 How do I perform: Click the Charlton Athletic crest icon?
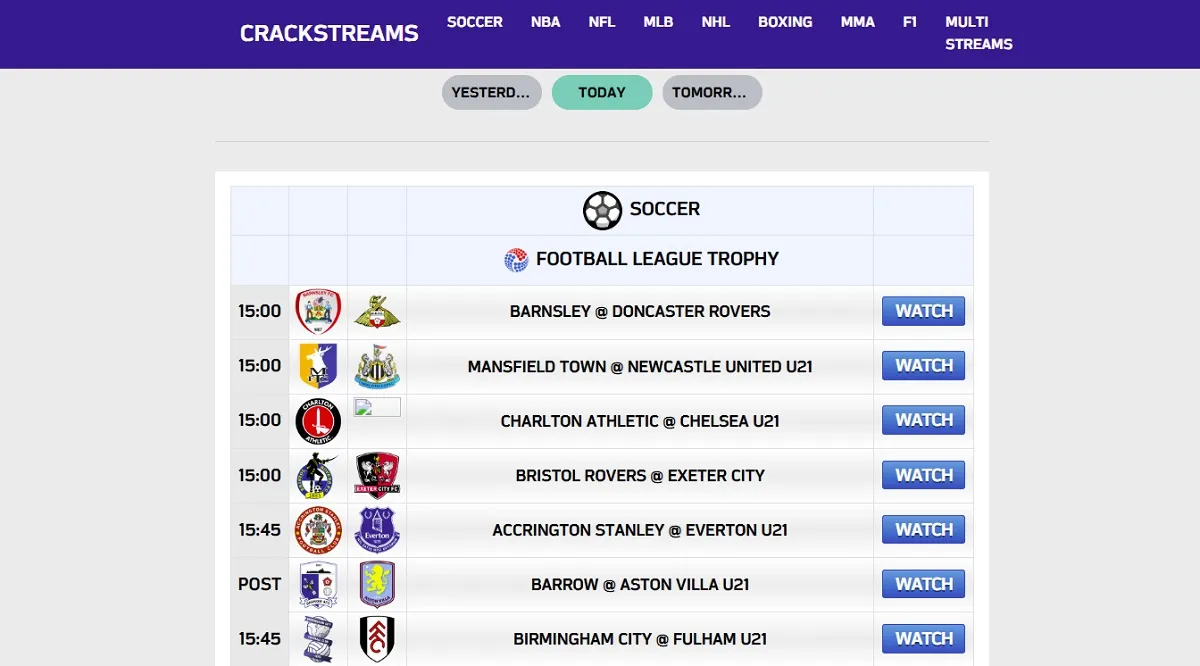click(x=318, y=421)
